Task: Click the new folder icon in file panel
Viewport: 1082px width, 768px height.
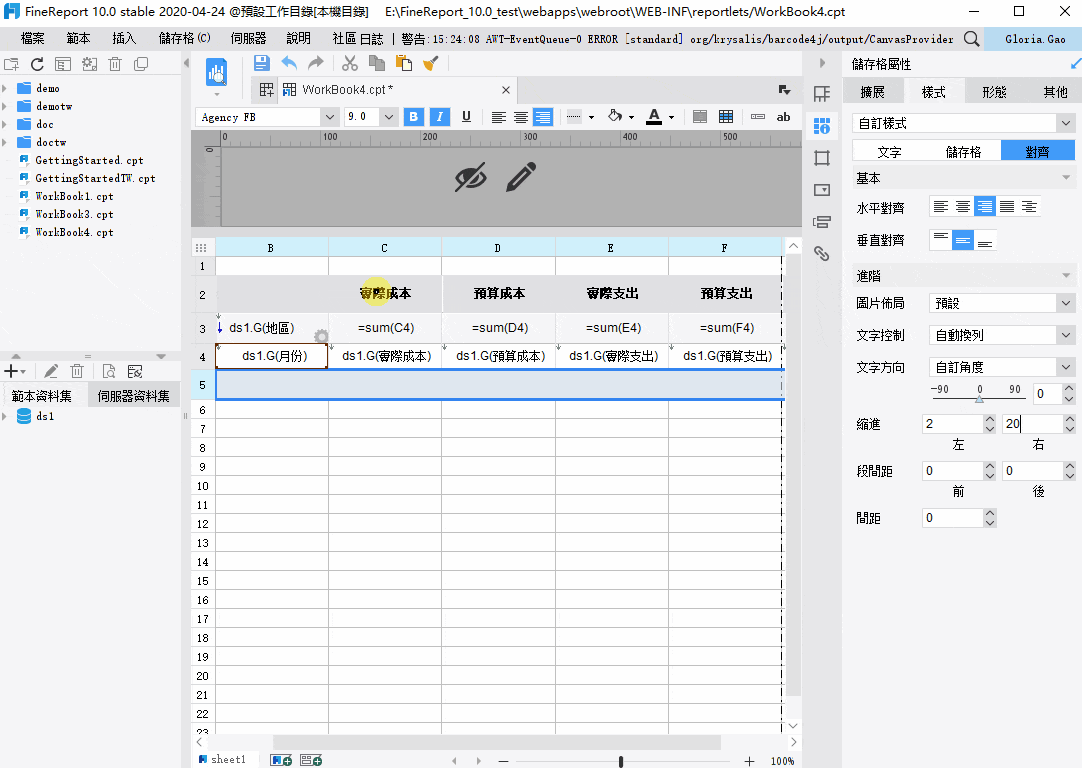Action: (12, 64)
